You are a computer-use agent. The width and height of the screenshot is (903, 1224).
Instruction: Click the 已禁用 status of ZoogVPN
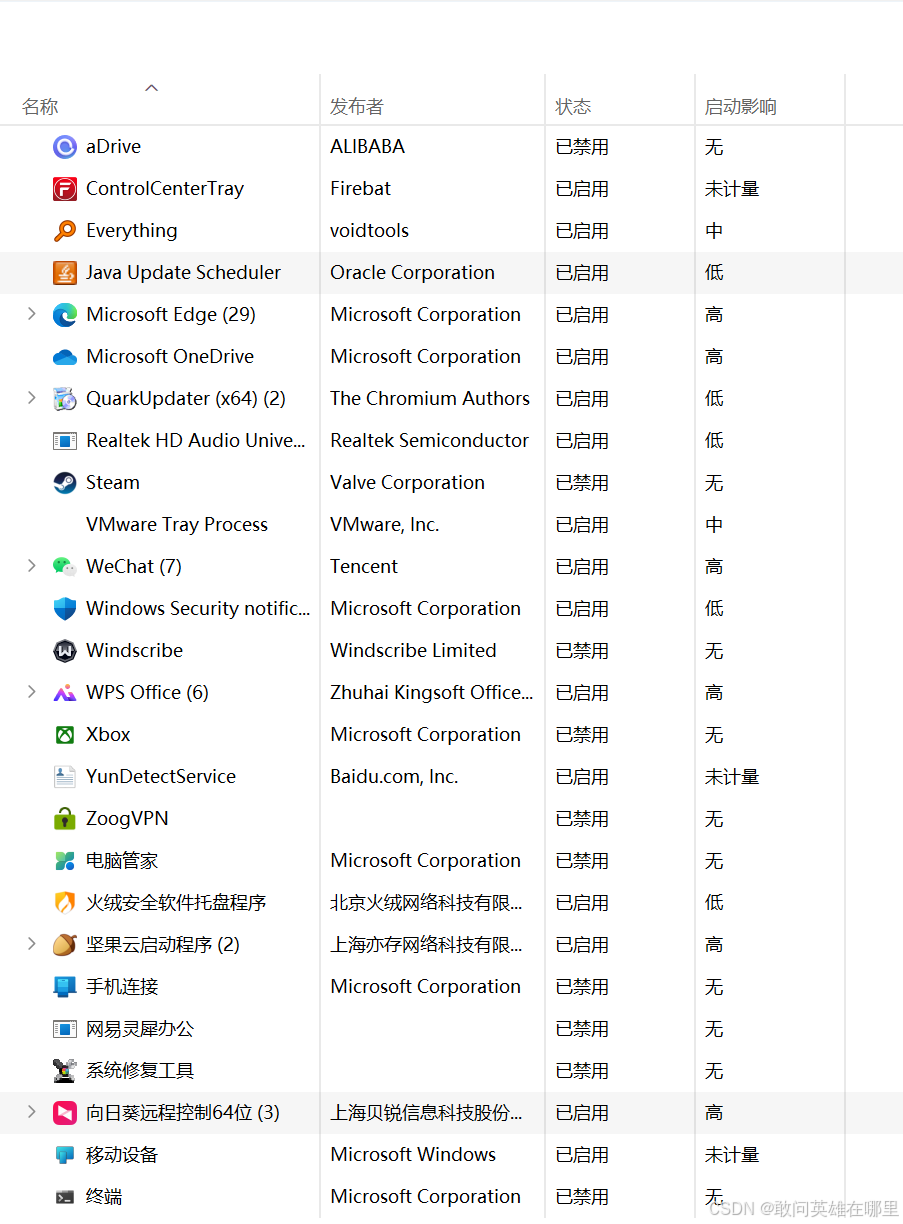(582, 819)
